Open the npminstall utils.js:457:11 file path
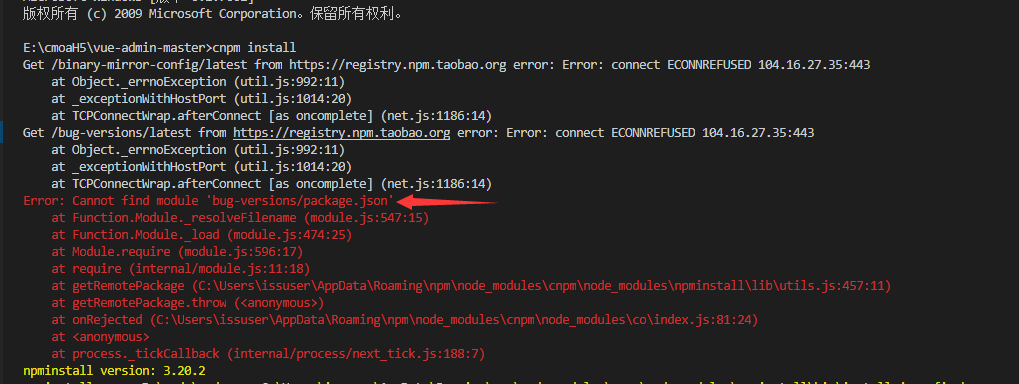The image size is (1019, 384). [541, 286]
